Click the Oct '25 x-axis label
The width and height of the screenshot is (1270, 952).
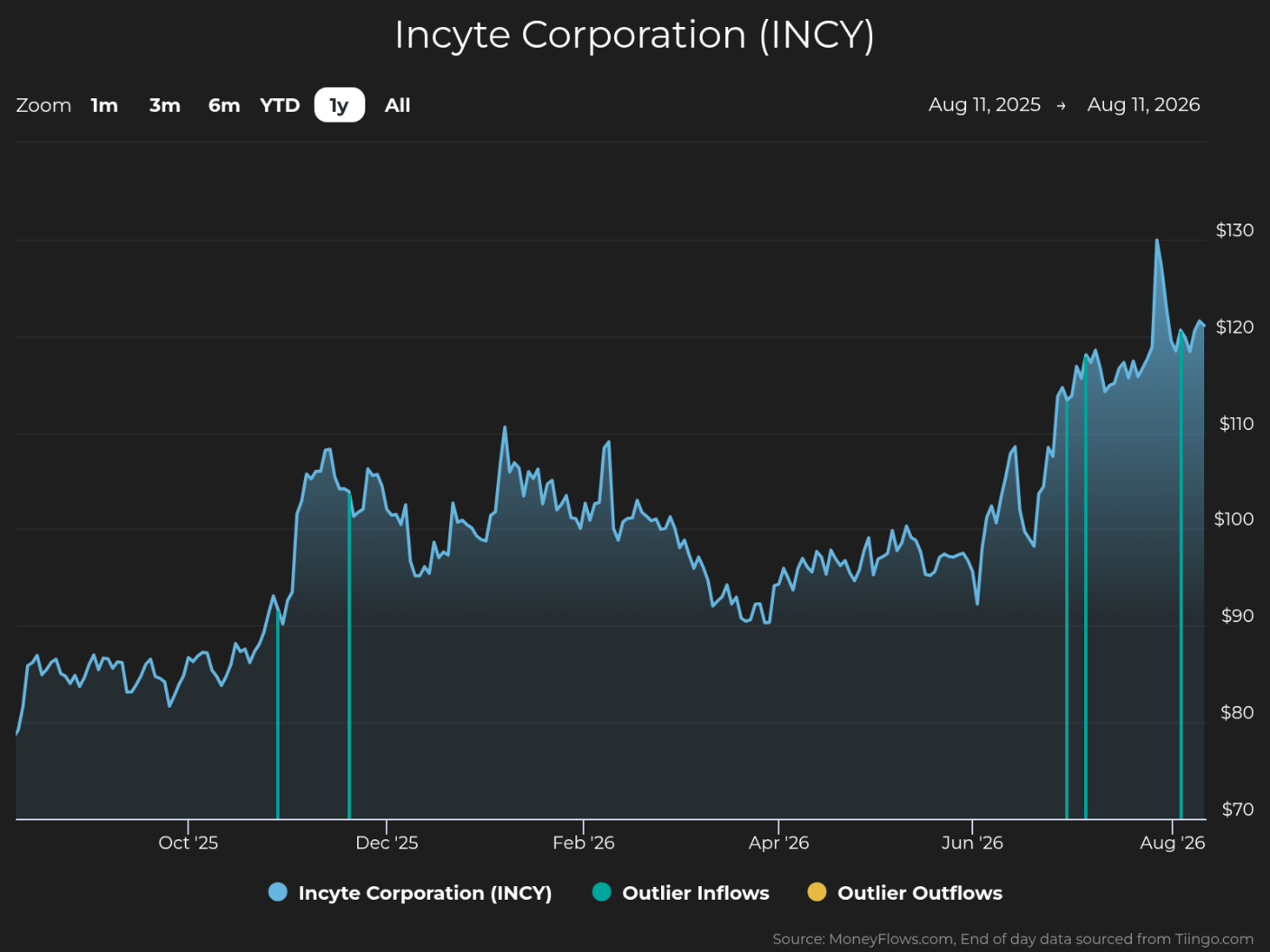[x=189, y=843]
